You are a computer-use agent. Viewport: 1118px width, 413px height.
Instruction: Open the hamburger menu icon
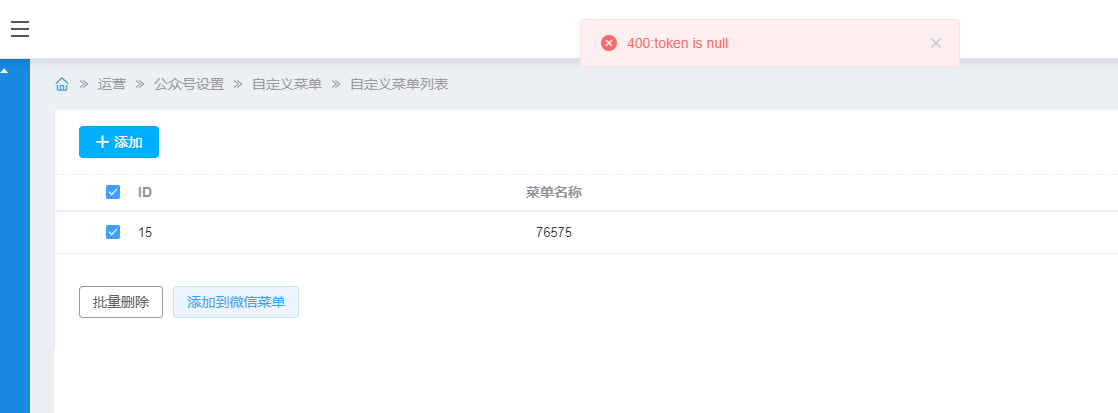click(20, 29)
